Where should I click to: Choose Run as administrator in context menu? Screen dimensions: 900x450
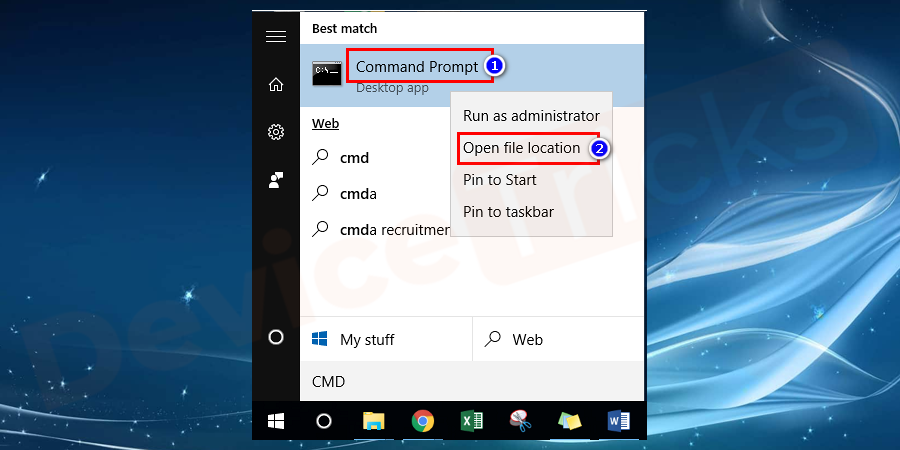[x=531, y=116]
